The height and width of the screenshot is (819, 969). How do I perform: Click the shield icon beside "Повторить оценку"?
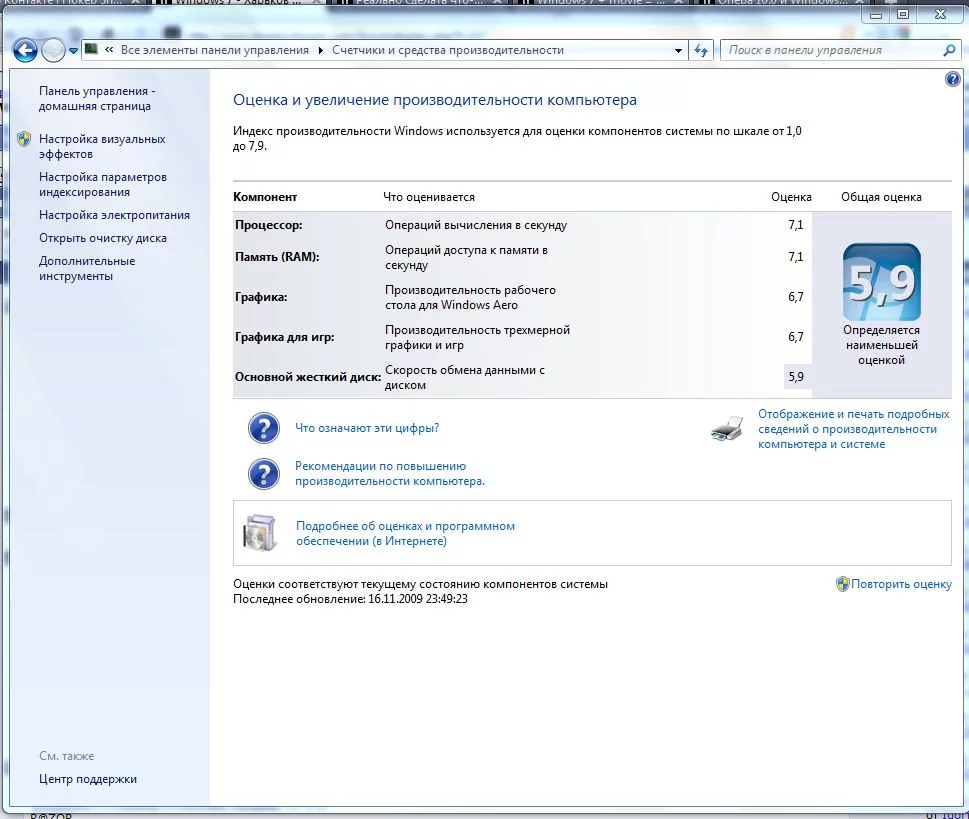point(842,584)
